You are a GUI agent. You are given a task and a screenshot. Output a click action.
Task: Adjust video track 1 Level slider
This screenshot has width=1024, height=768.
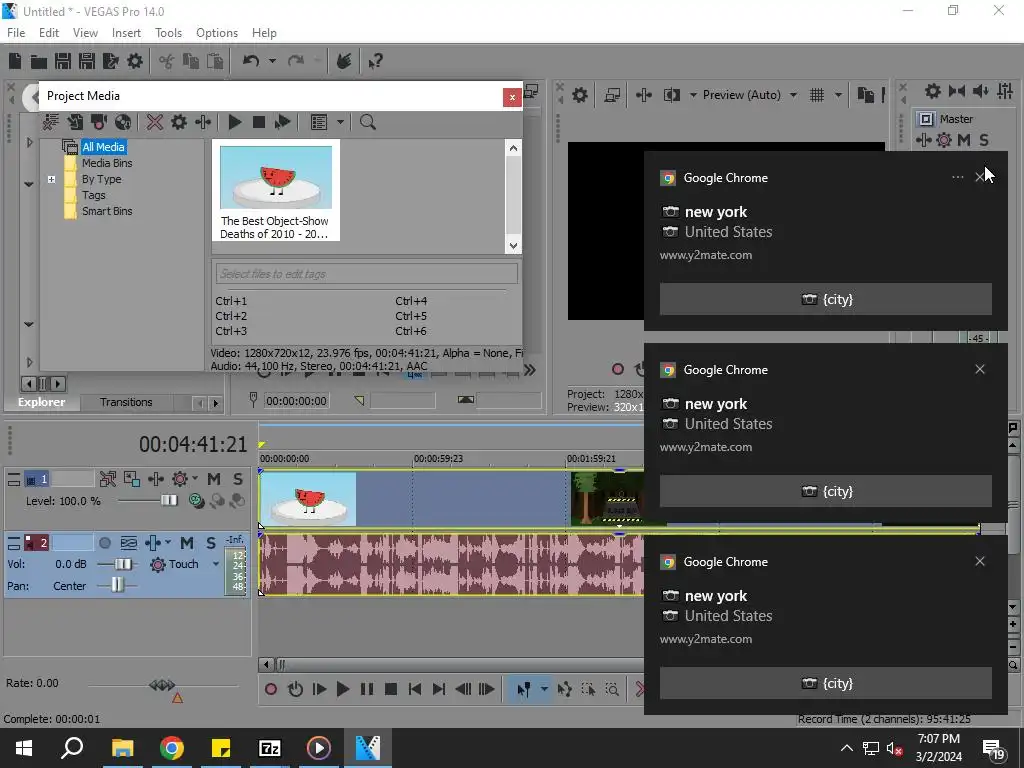(x=168, y=500)
